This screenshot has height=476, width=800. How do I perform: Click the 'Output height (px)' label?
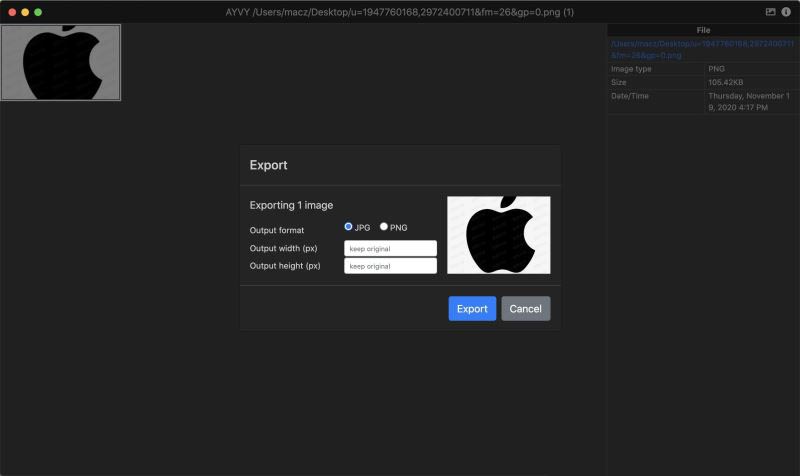[x=285, y=266]
